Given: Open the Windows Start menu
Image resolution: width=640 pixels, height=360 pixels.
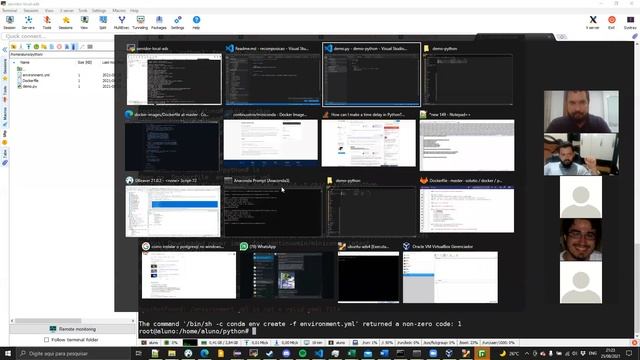Looking at the screenshot, I should click(8, 353).
